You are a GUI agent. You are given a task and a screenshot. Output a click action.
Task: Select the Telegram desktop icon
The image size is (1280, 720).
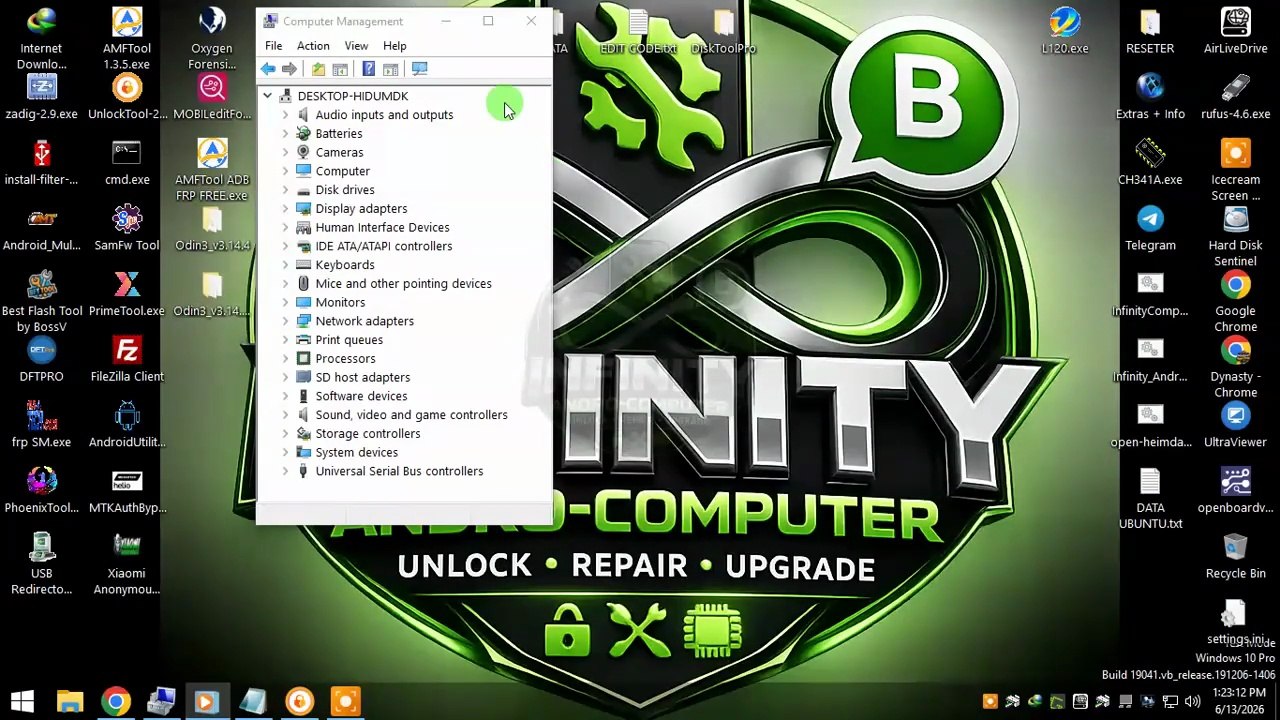[x=1150, y=229]
